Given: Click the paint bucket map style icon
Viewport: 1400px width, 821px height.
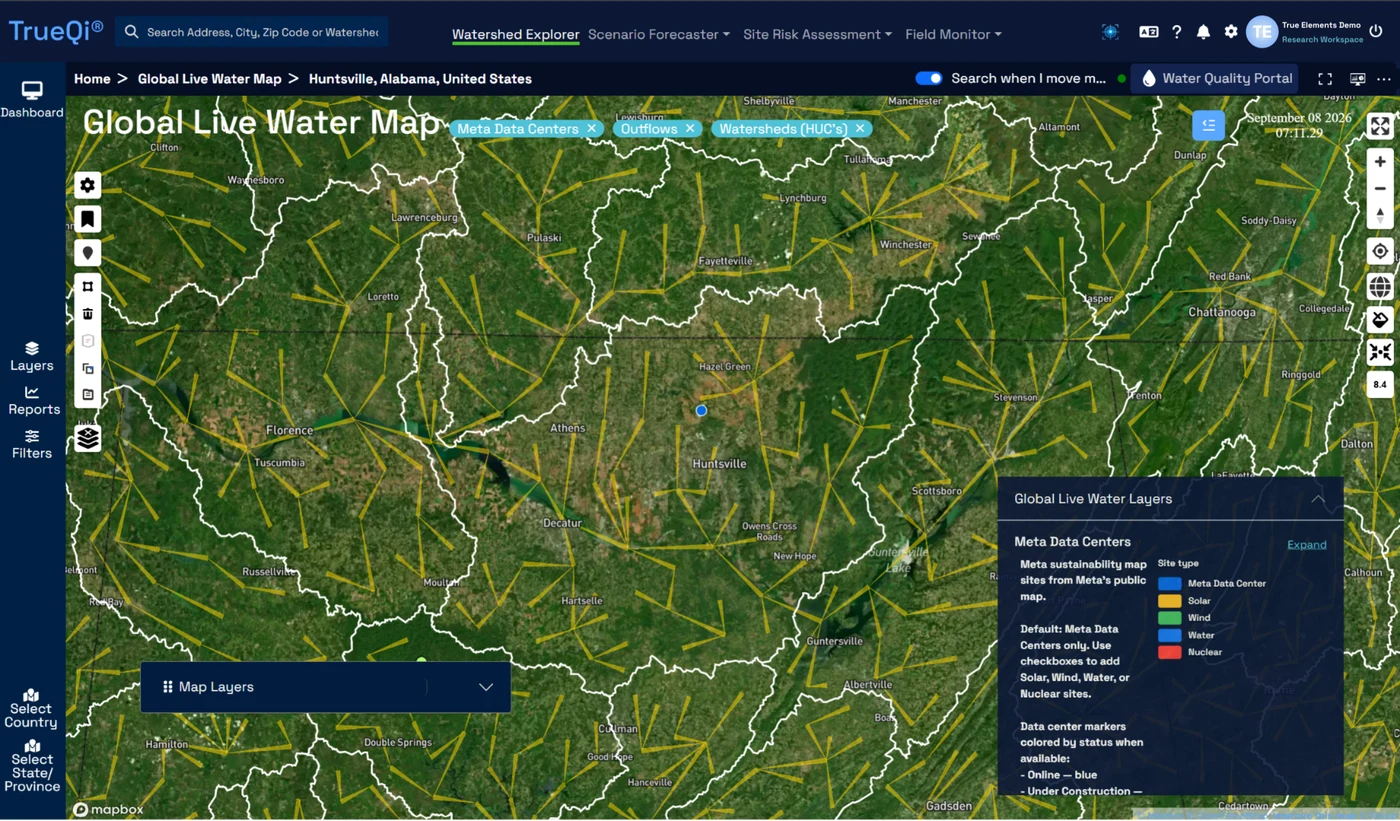Looking at the screenshot, I should [x=1380, y=320].
